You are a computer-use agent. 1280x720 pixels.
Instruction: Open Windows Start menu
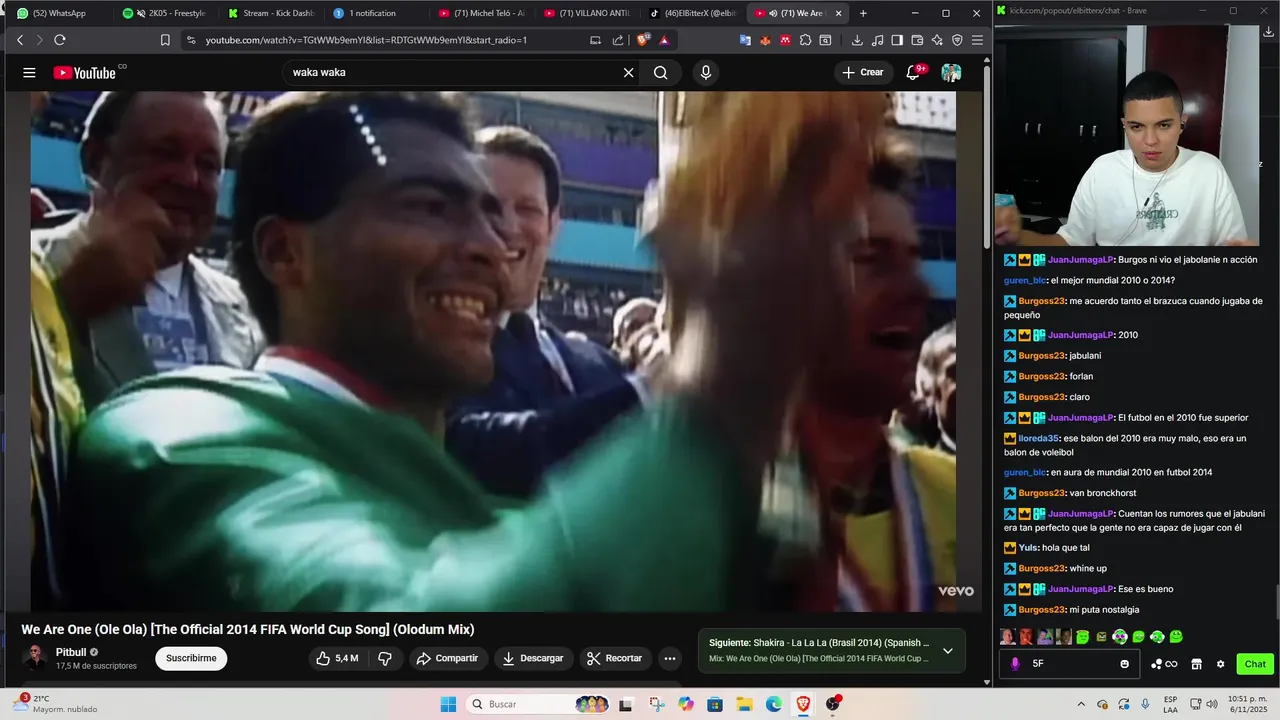[447, 704]
